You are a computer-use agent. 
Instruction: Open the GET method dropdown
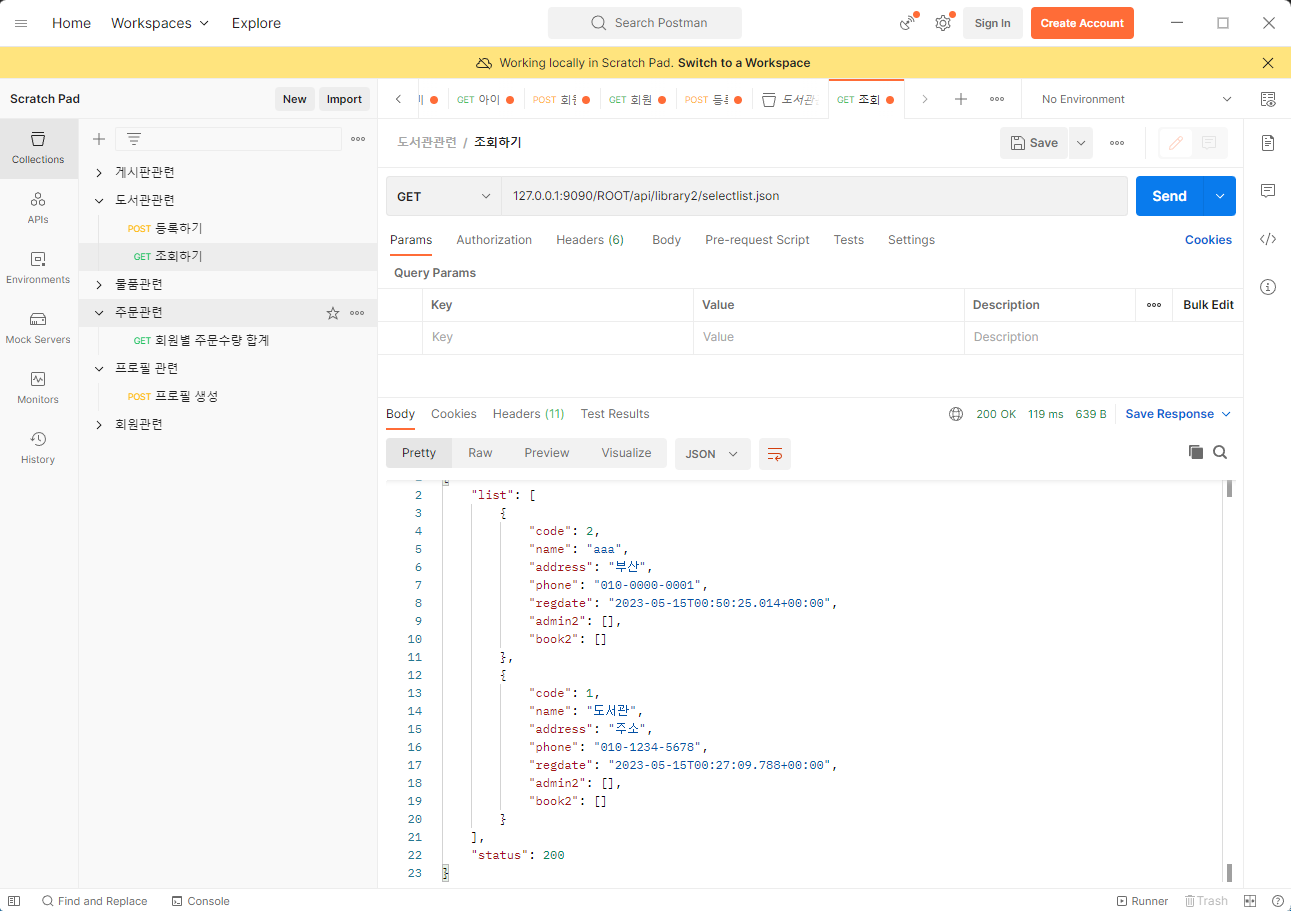tap(444, 196)
